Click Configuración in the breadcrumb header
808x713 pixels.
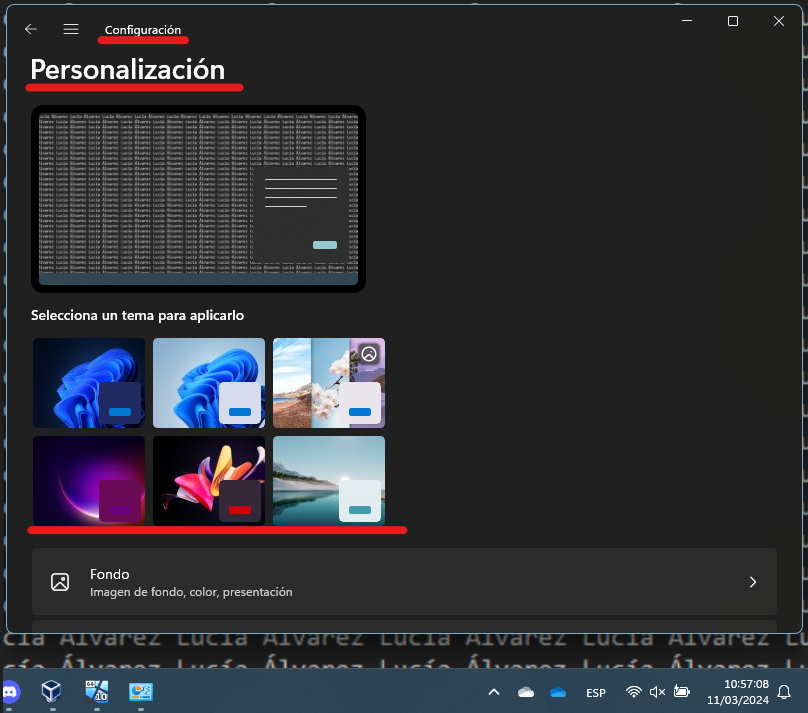143,29
